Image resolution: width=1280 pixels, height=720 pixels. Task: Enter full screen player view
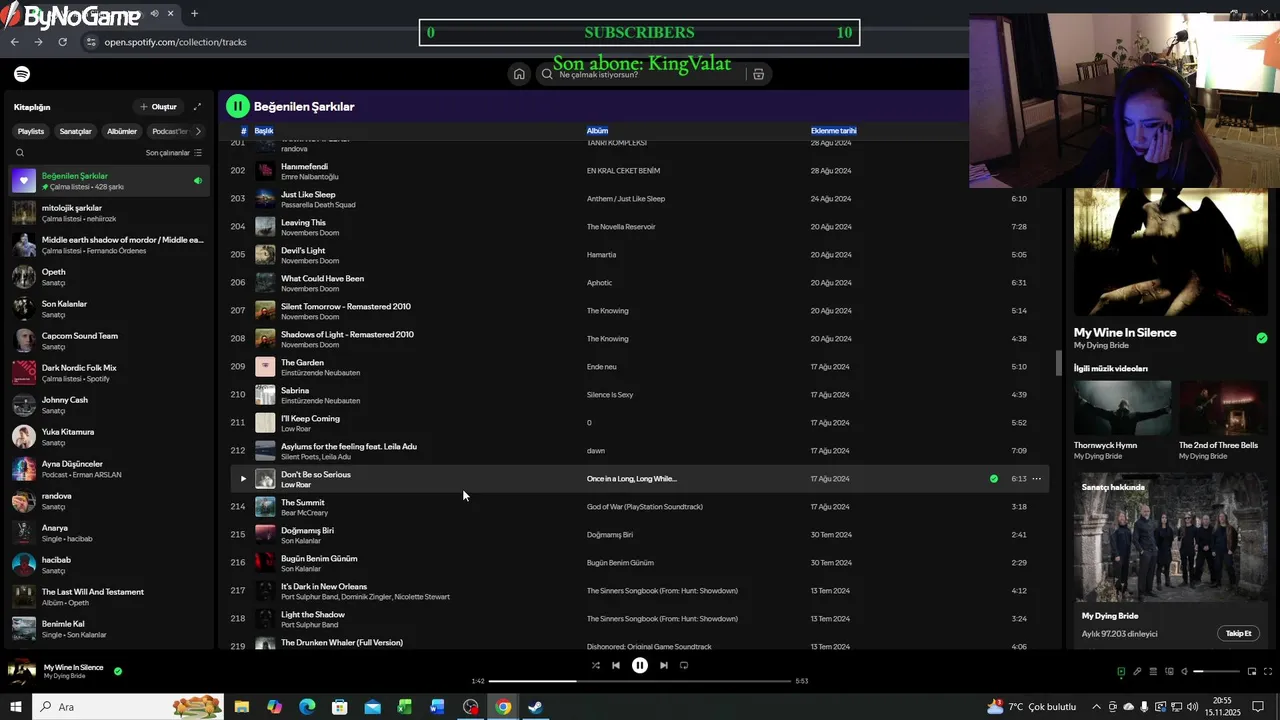coord(1268,672)
